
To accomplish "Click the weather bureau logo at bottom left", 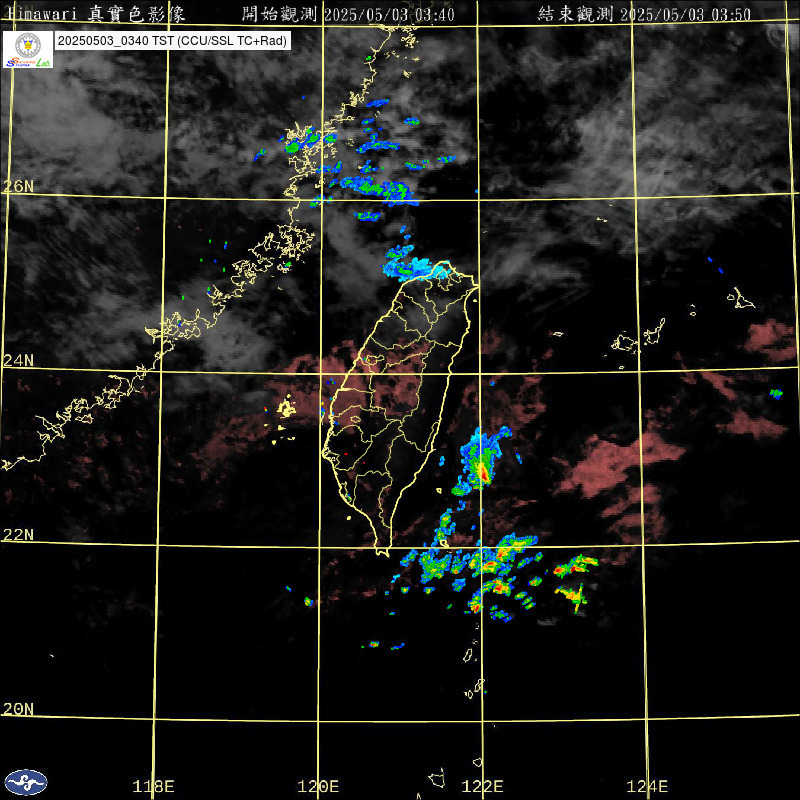I will [26, 783].
